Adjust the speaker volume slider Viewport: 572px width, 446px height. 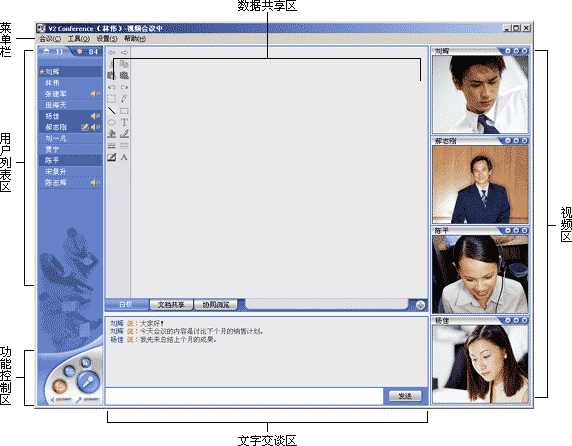coord(65,400)
